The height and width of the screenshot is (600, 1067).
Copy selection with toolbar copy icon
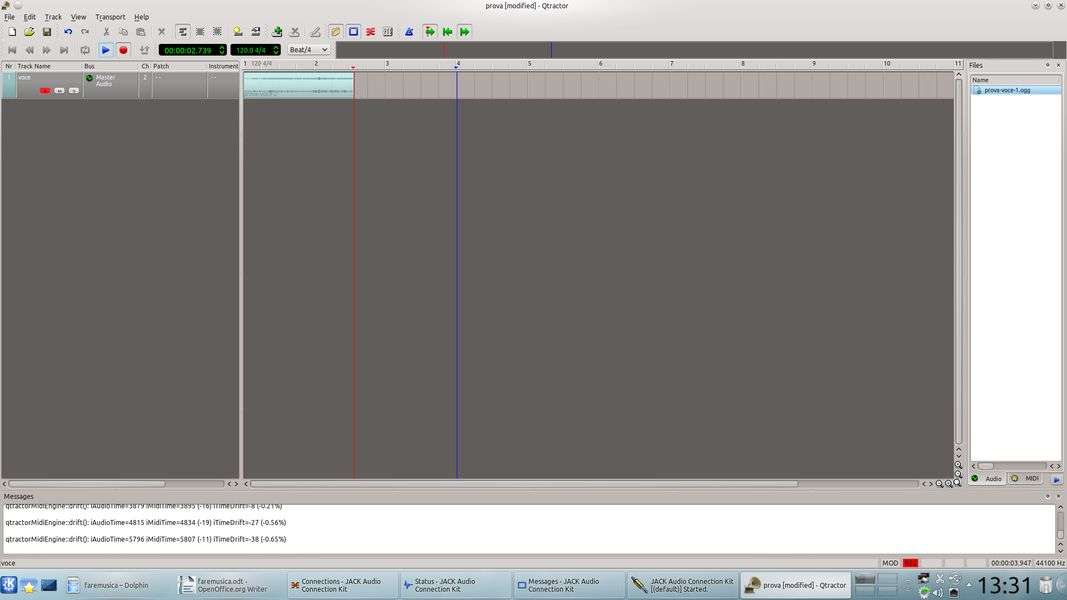click(x=123, y=31)
